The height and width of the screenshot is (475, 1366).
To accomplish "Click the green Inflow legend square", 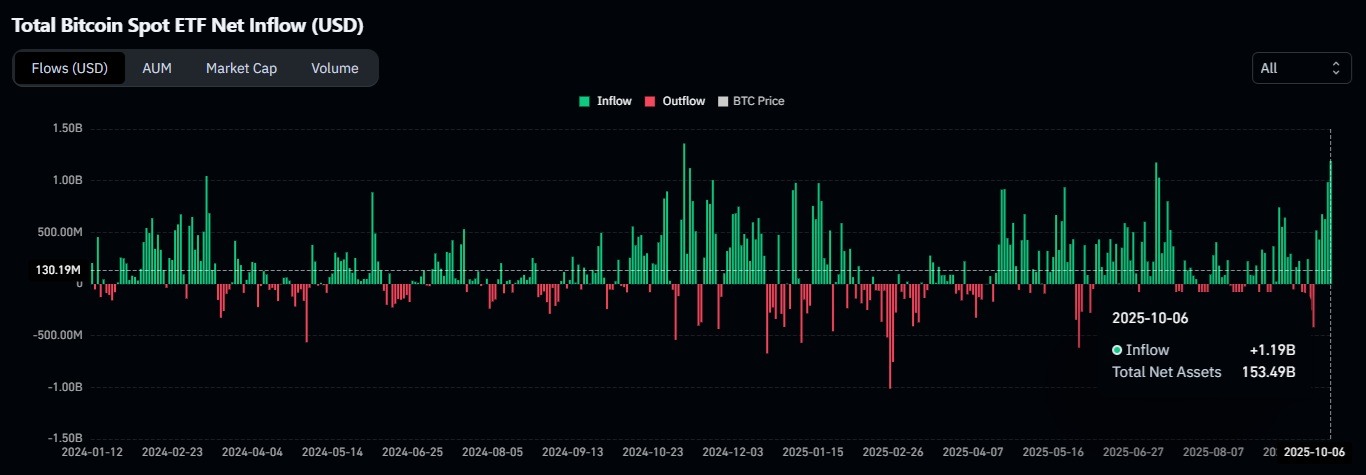I will [585, 101].
